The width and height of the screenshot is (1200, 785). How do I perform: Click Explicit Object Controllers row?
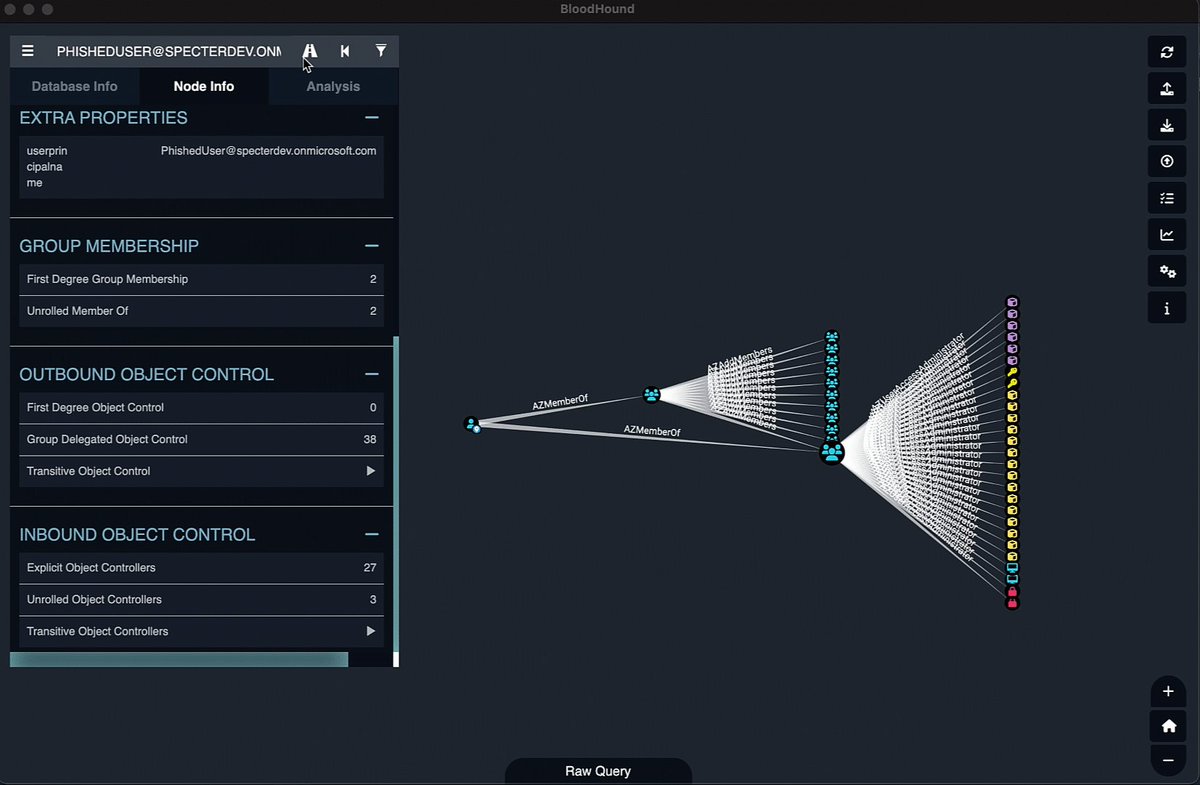point(202,567)
